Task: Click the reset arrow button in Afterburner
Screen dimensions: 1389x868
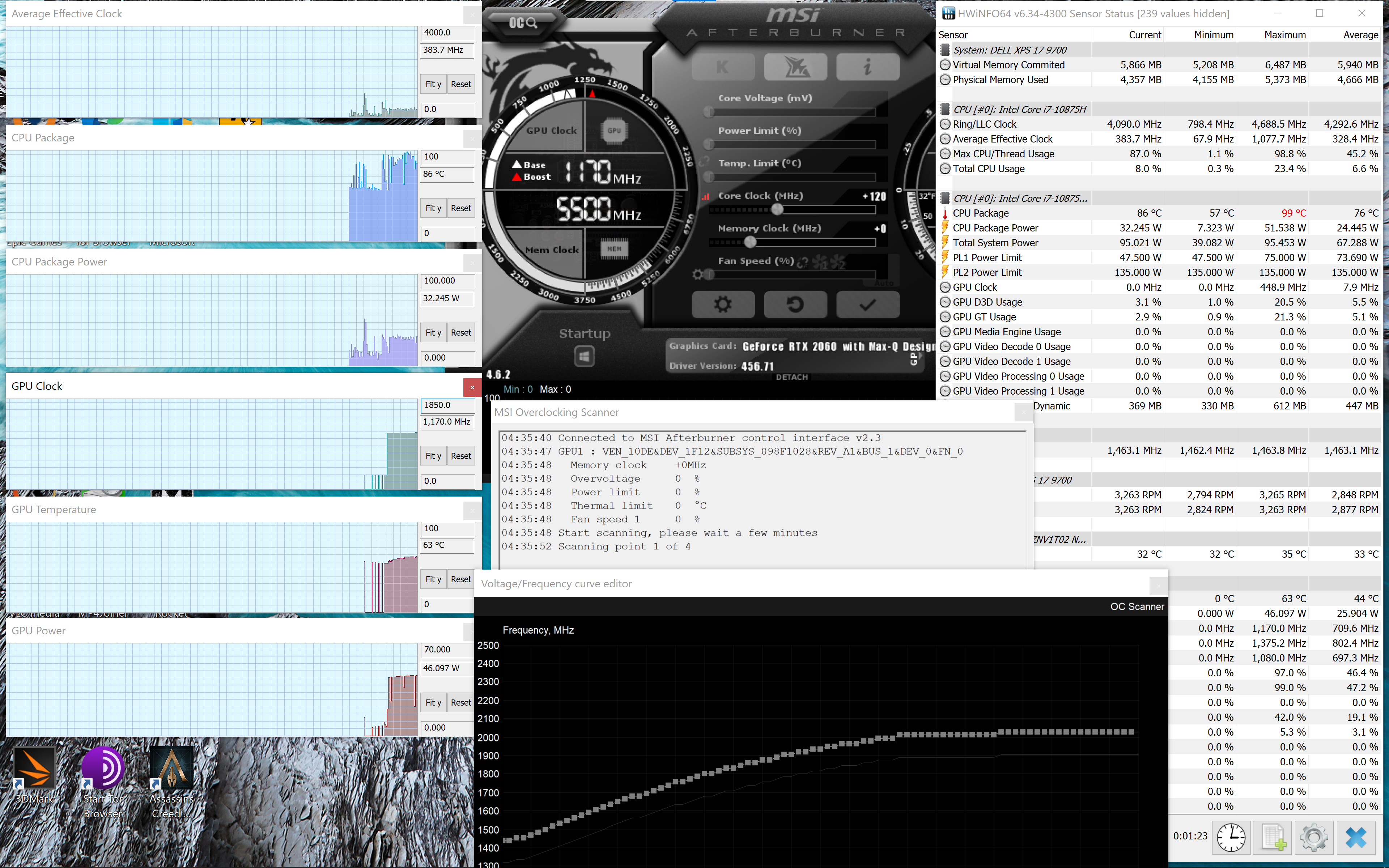Action: (795, 304)
